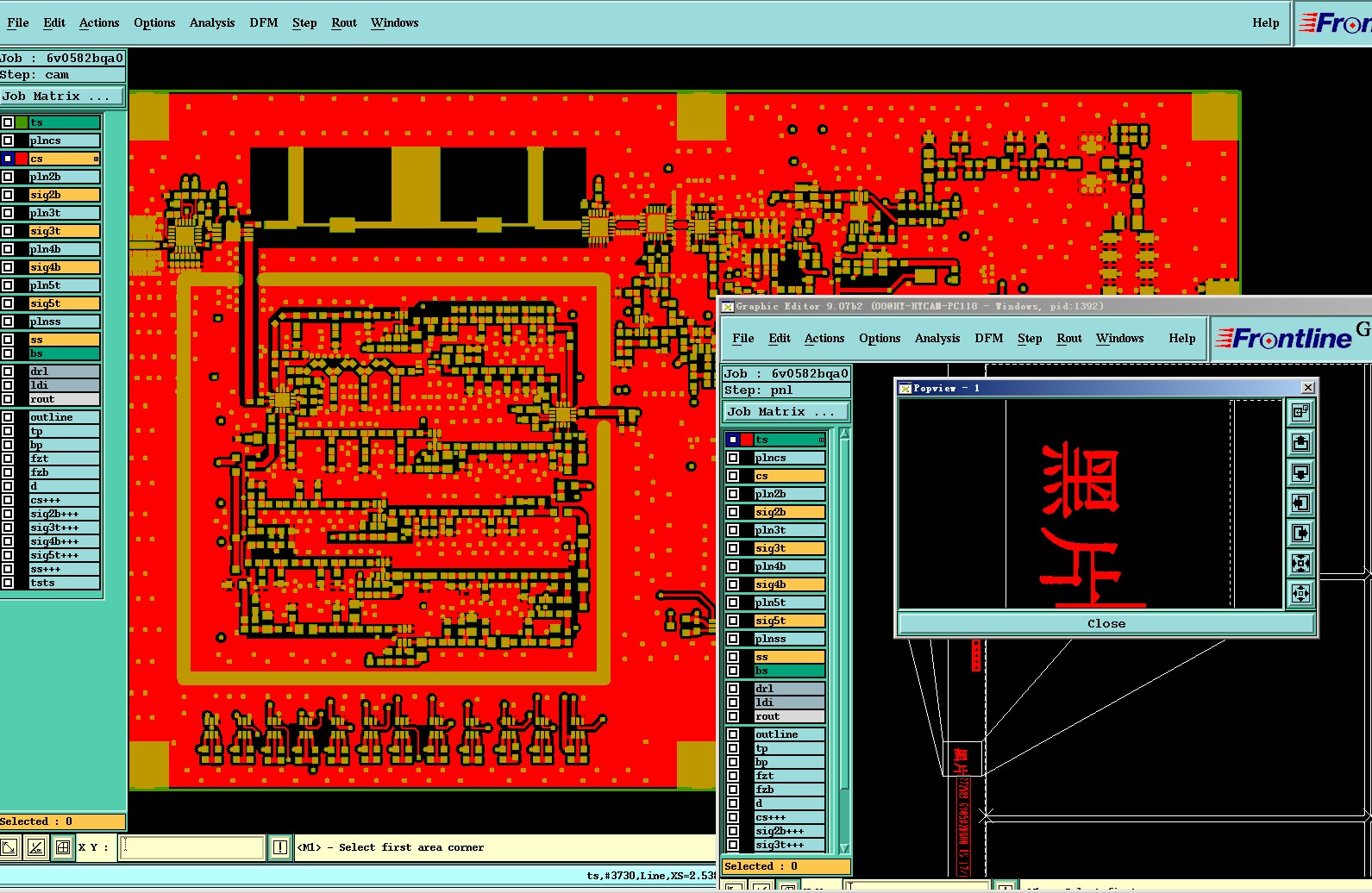Select sig3t layer row in cam window

pyautogui.click(x=64, y=231)
